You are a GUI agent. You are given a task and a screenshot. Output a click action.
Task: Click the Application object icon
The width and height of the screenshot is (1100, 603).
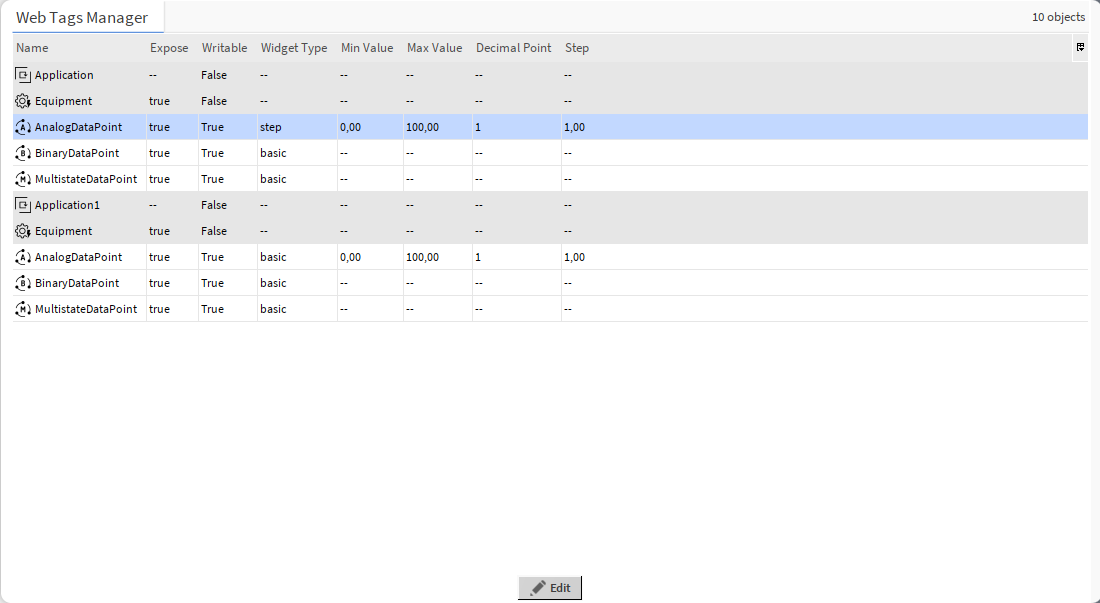pos(22,74)
